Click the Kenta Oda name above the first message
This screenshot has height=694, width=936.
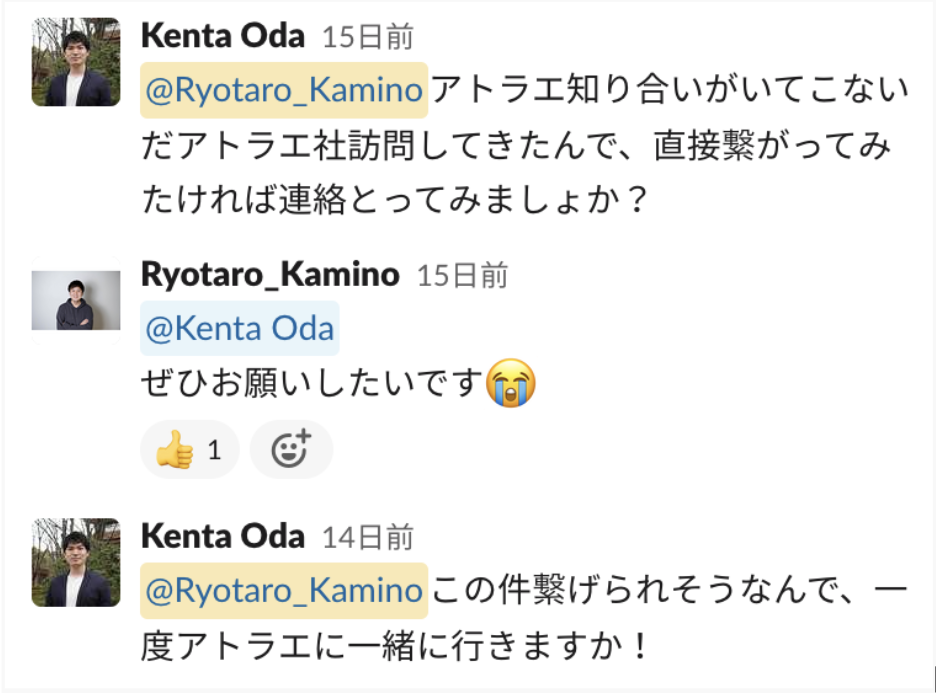(223, 36)
